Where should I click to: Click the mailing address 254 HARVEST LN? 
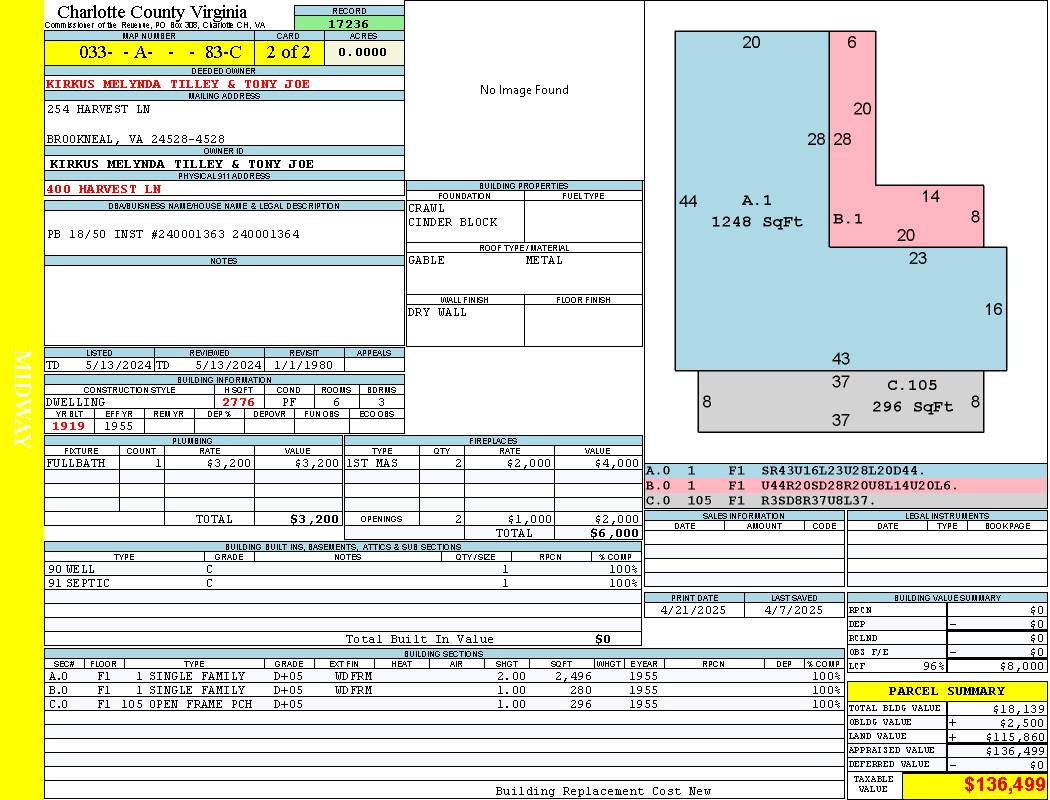coord(98,109)
